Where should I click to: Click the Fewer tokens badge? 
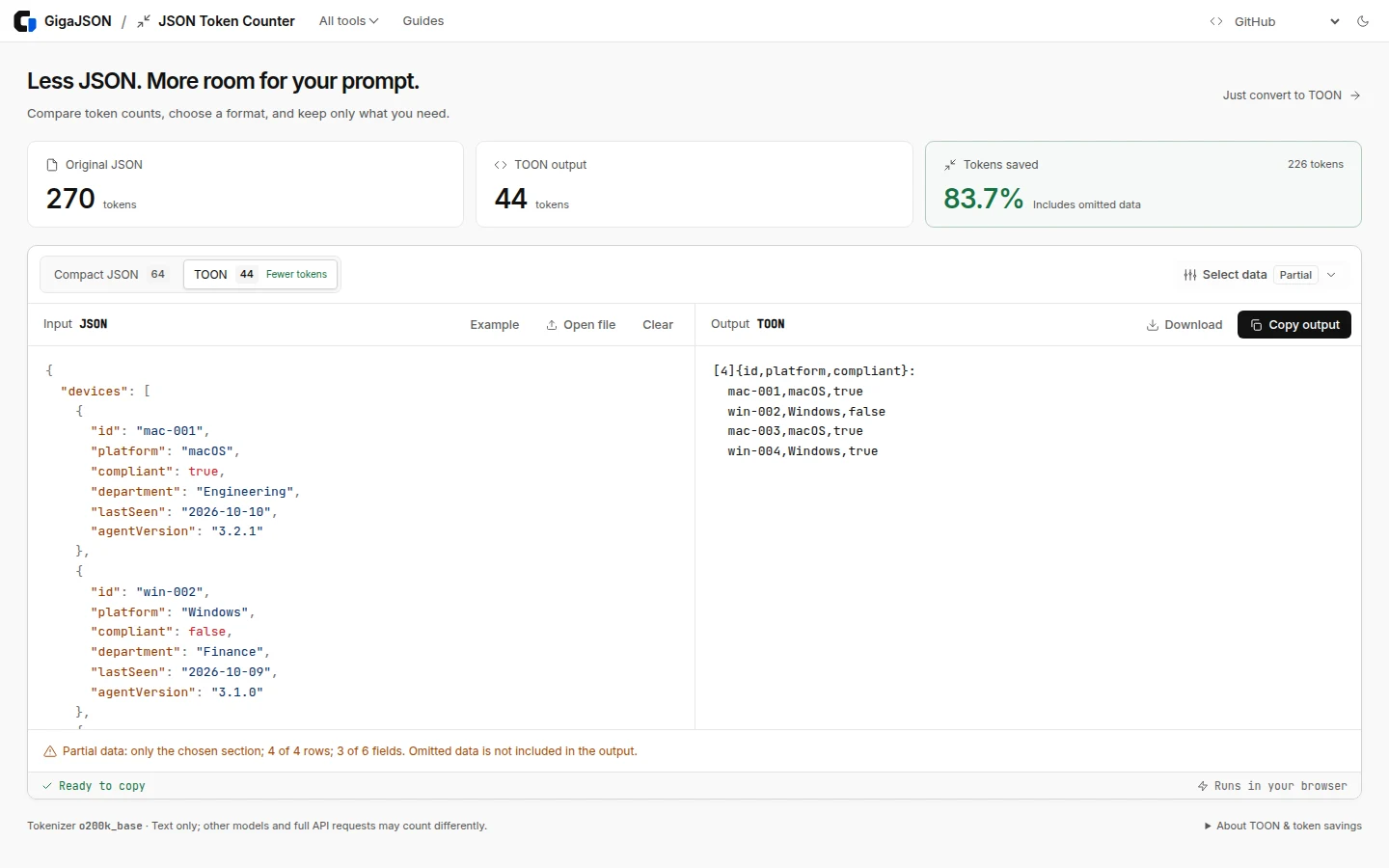click(296, 275)
